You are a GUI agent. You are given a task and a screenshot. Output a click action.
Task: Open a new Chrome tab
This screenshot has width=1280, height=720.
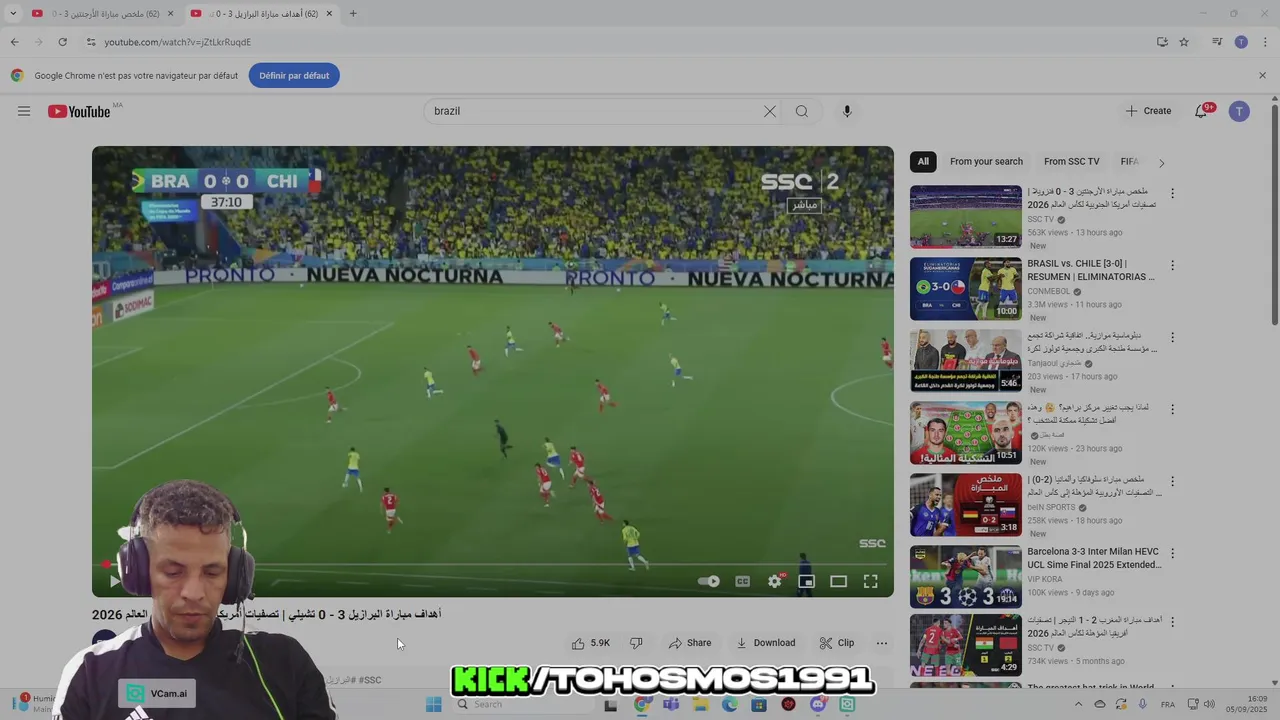353,13
